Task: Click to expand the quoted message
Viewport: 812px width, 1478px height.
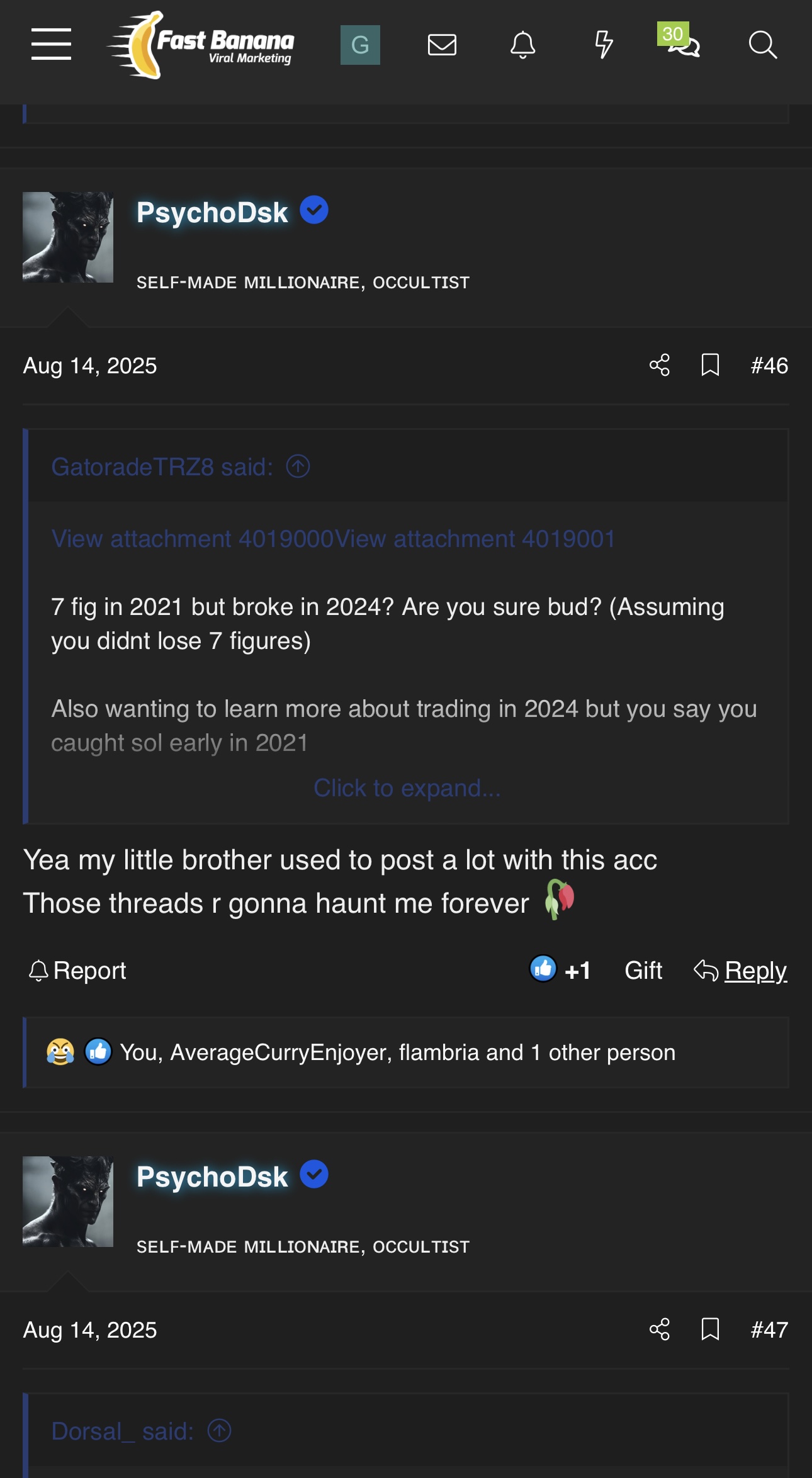Action: pos(407,788)
